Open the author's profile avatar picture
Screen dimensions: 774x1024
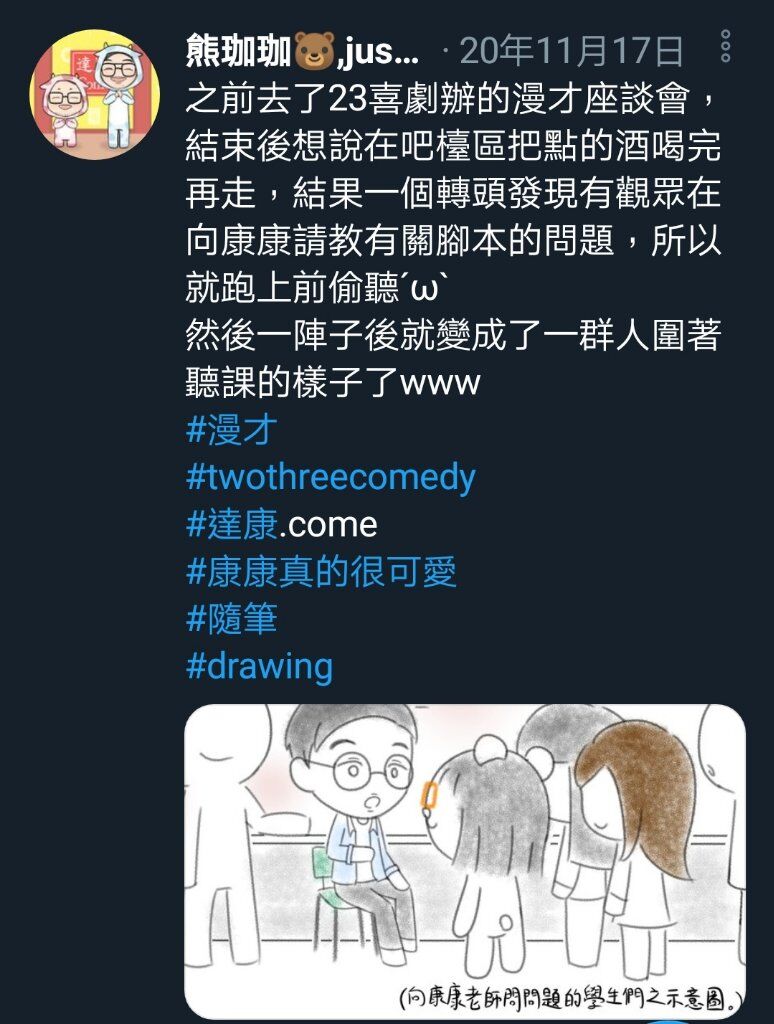coord(95,94)
